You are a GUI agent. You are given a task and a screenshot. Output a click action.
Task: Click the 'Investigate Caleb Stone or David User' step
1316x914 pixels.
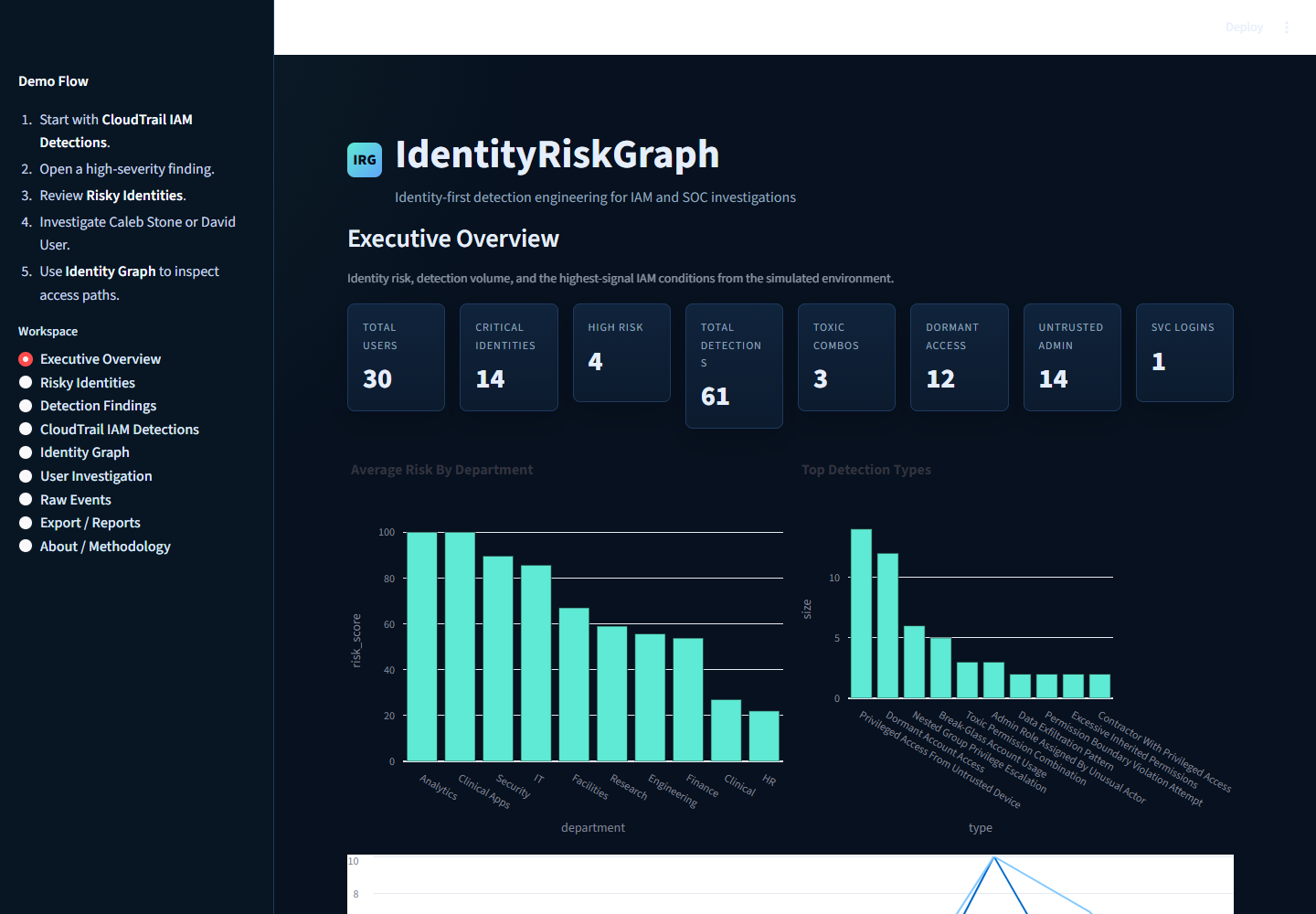(x=138, y=233)
